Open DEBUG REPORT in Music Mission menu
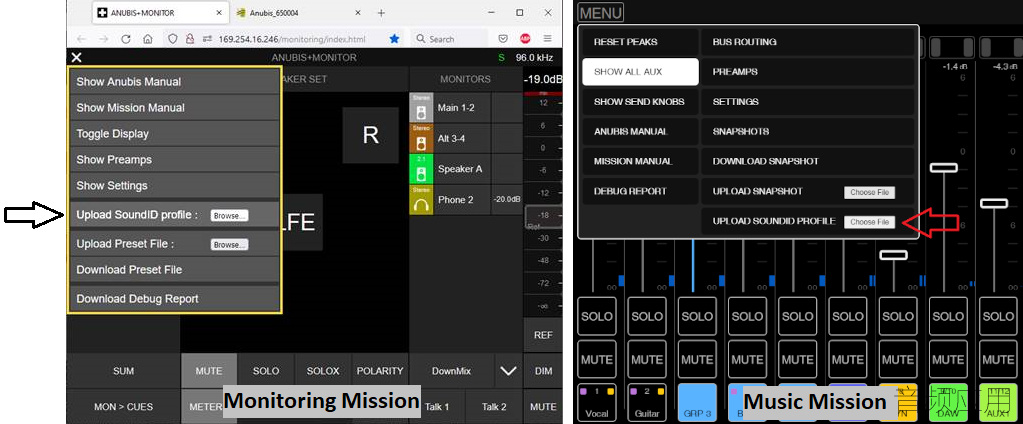Viewport: 1023px width, 424px height. point(640,191)
